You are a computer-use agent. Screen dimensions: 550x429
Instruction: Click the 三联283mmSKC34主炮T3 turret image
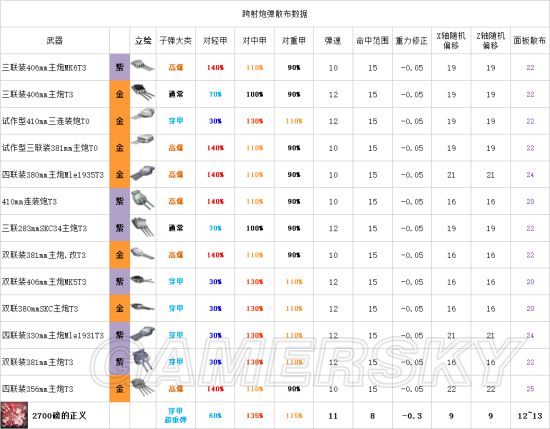click(143, 227)
